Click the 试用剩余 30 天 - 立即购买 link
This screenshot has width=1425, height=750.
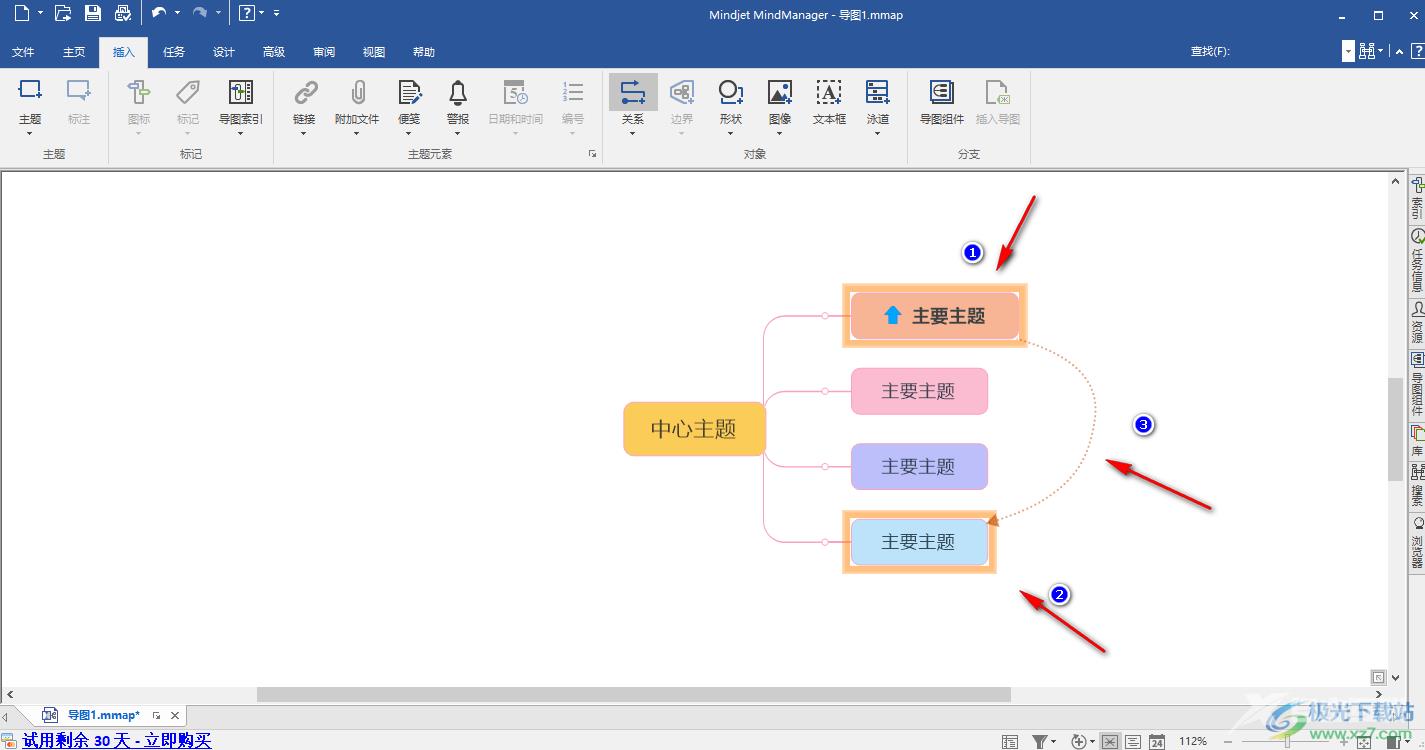coord(117,741)
